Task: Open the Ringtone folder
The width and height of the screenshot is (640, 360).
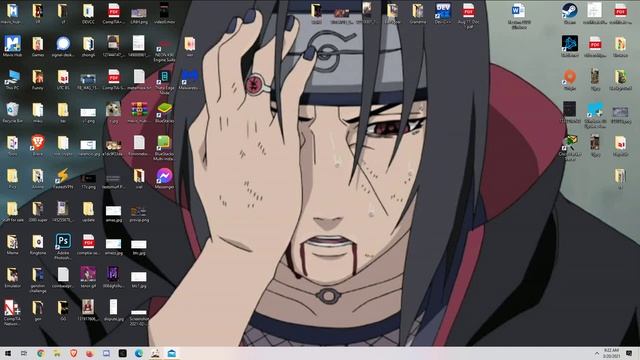Action: [38, 243]
